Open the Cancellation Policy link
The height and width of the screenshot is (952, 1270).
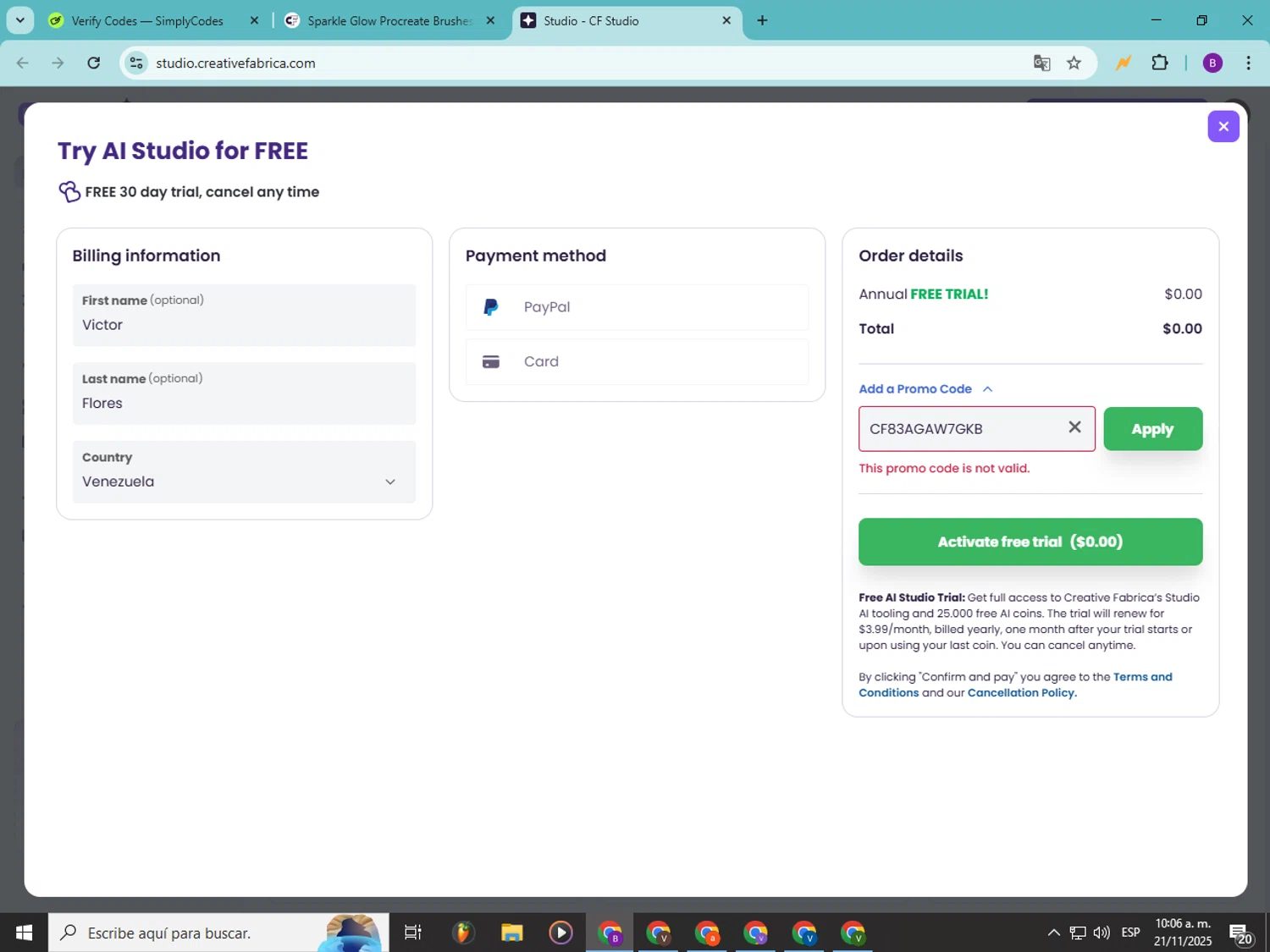(1022, 693)
